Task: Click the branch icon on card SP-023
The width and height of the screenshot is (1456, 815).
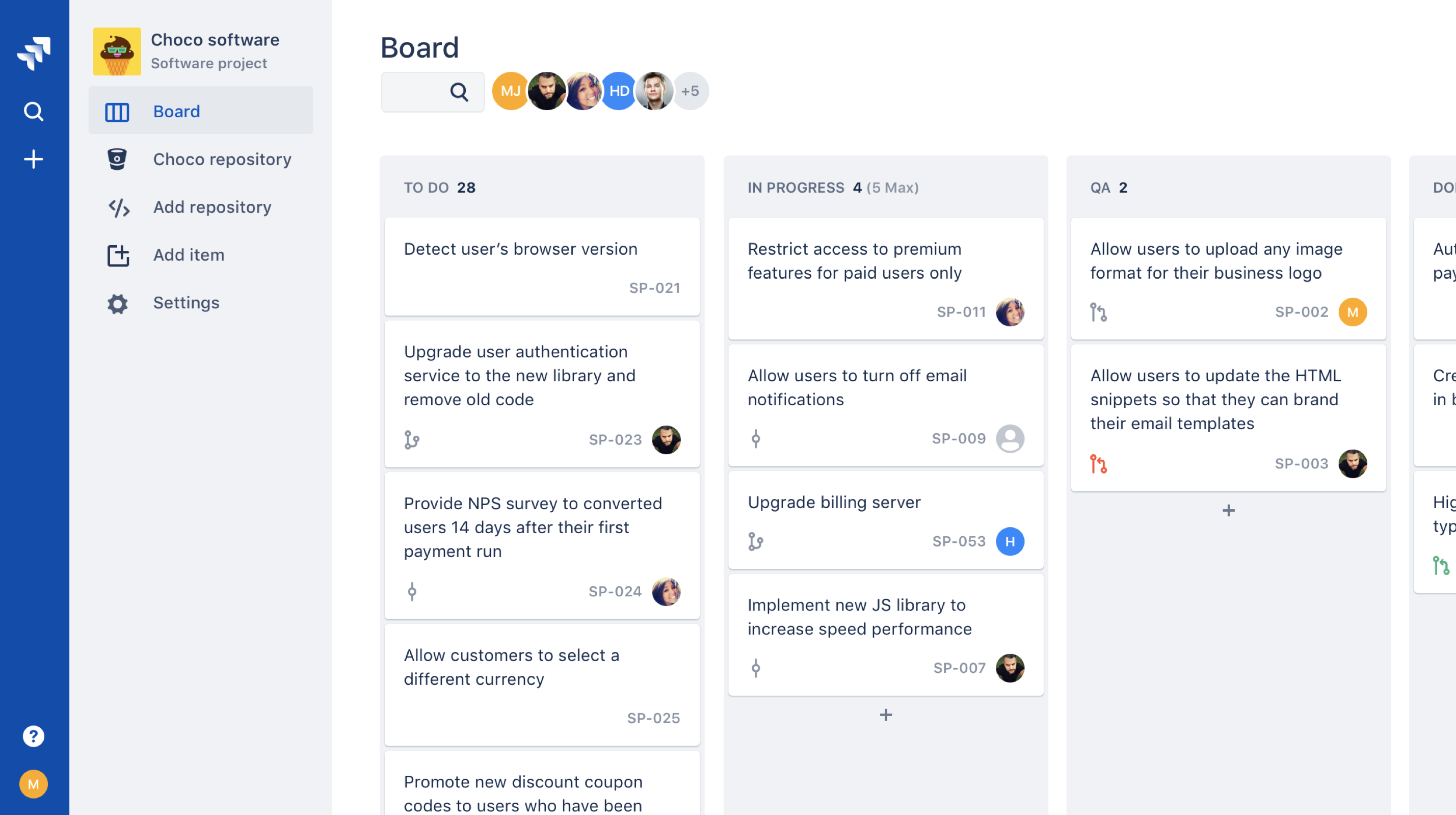Action: point(412,439)
